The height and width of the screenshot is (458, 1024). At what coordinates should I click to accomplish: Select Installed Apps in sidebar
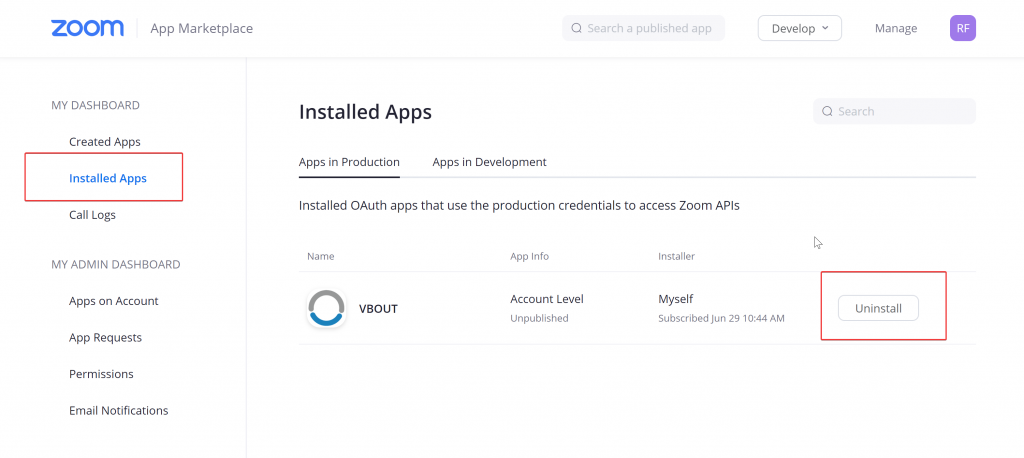click(x=108, y=178)
